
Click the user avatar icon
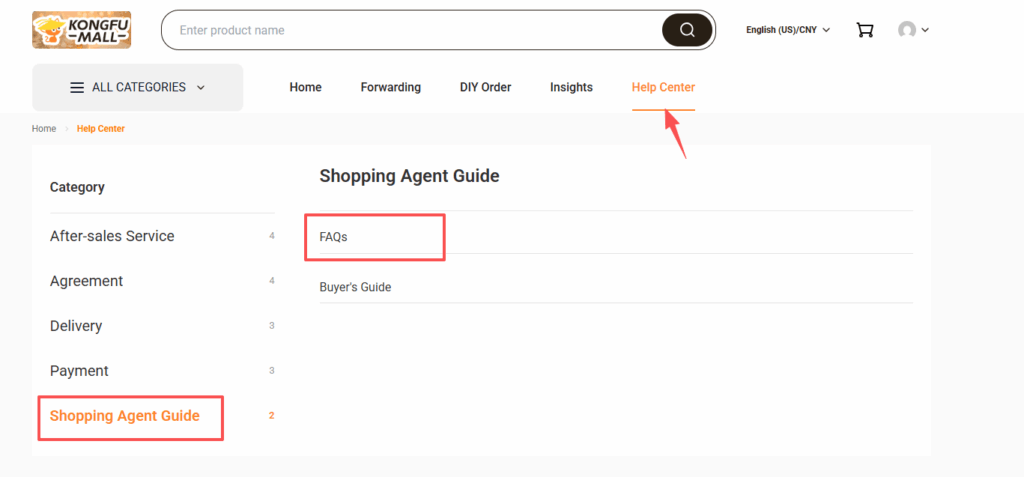click(x=907, y=30)
